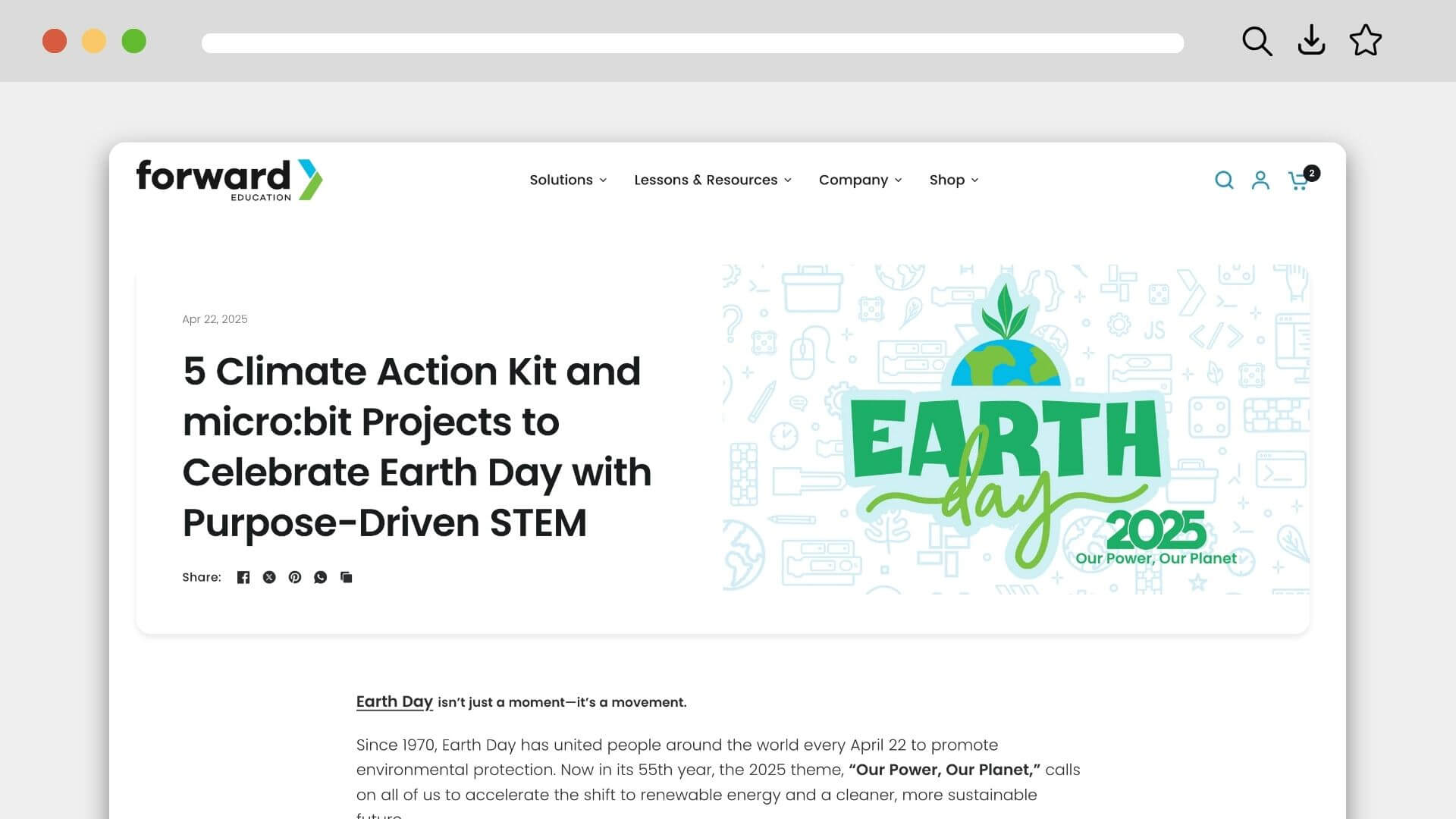Expand chevron next to Solutions
Screen dimensions: 1456x819
[603, 180]
